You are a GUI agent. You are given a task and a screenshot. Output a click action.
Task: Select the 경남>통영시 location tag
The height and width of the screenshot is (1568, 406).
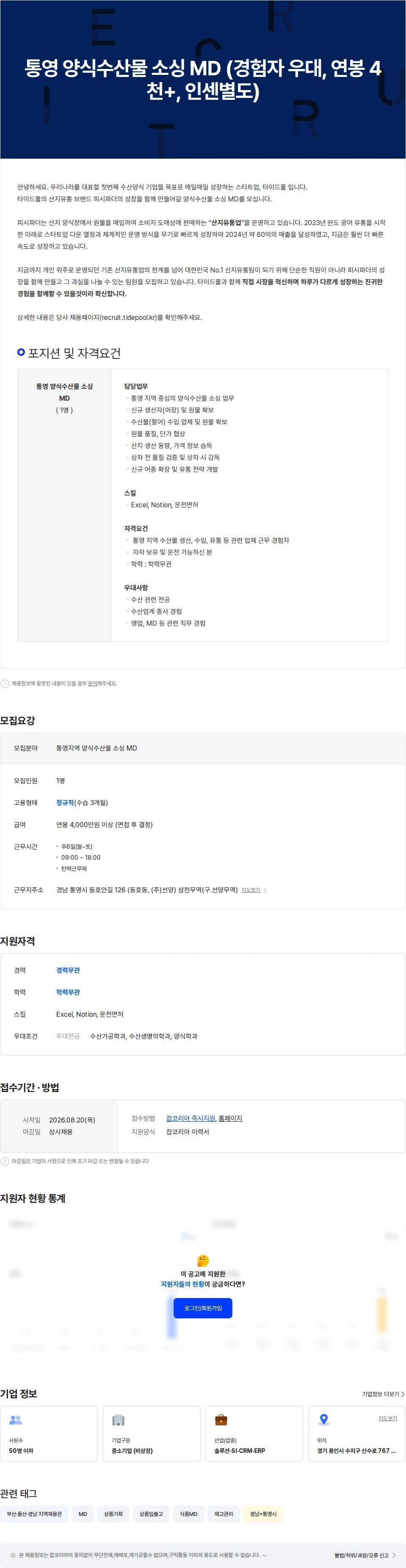[x=263, y=1513]
